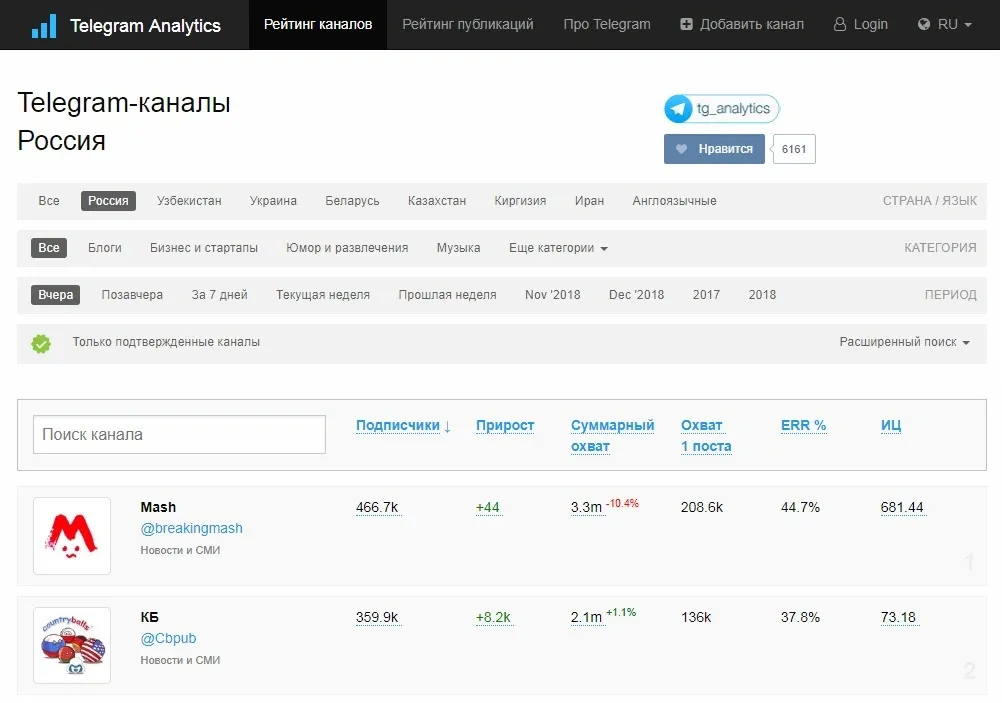The height and width of the screenshot is (703, 1002).
Task: Expand Расширенный поиск options
Action: (904, 342)
